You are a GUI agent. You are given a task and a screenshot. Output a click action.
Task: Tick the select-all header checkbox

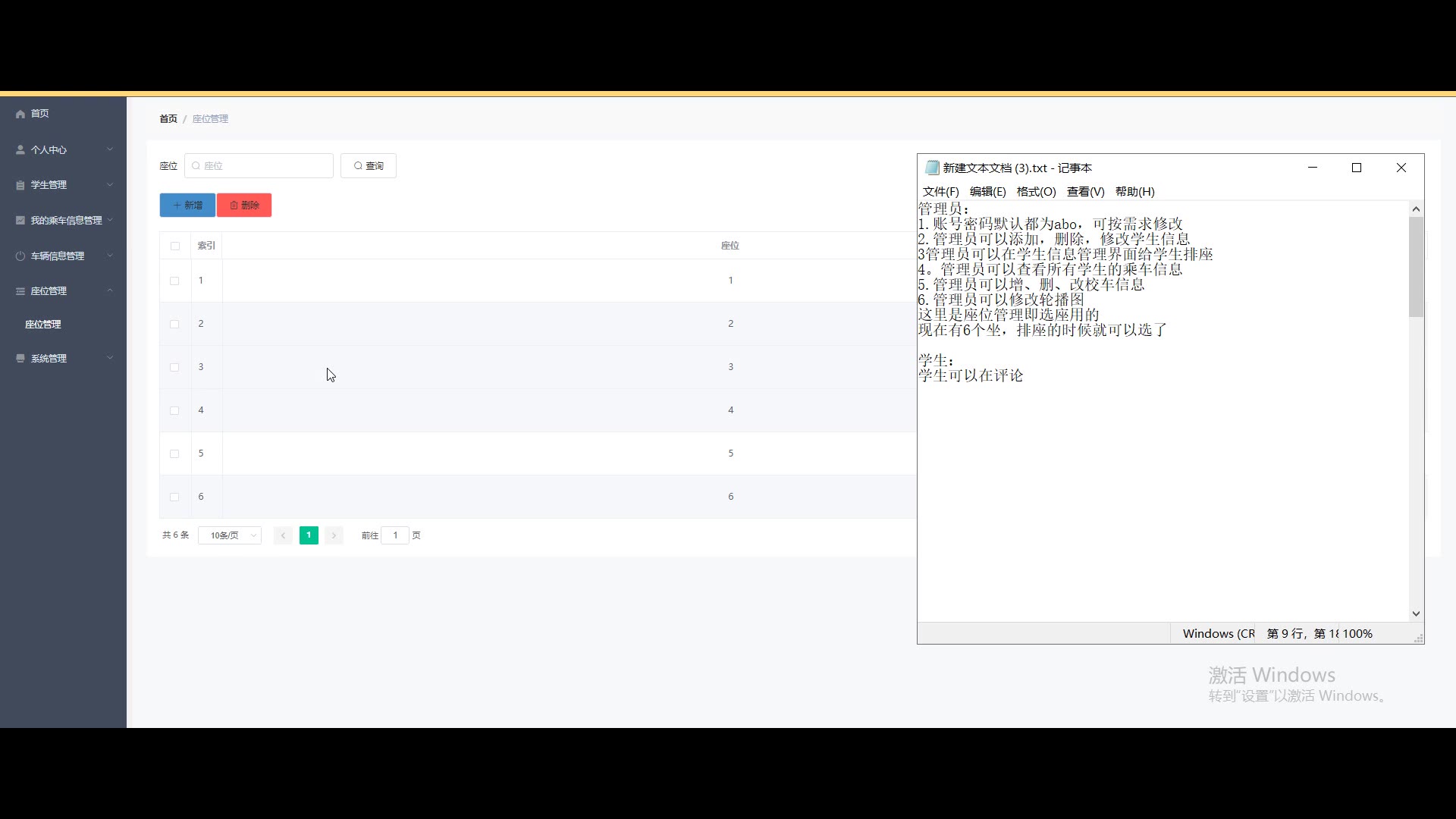(175, 246)
